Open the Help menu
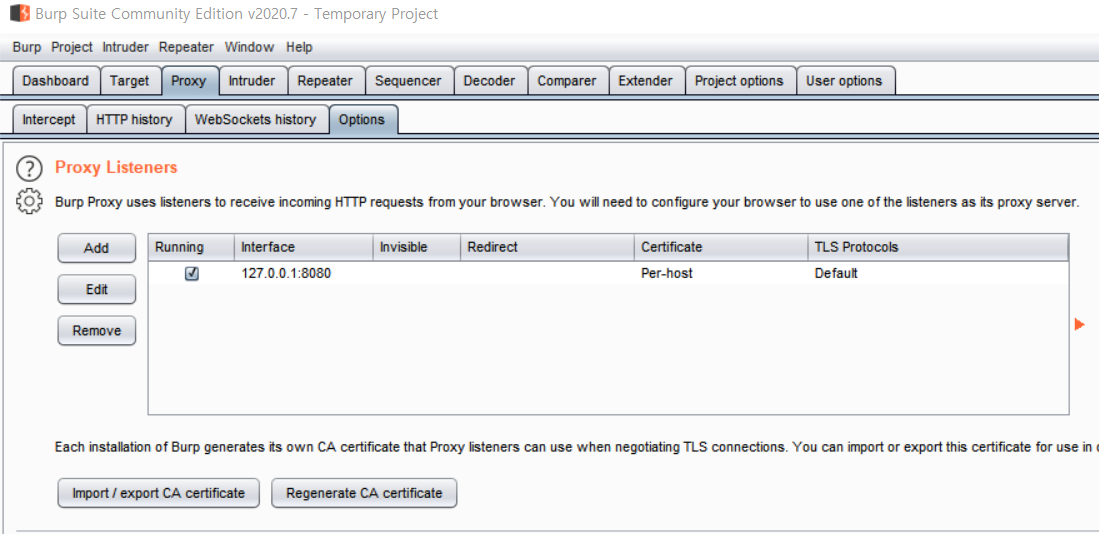 pos(299,47)
